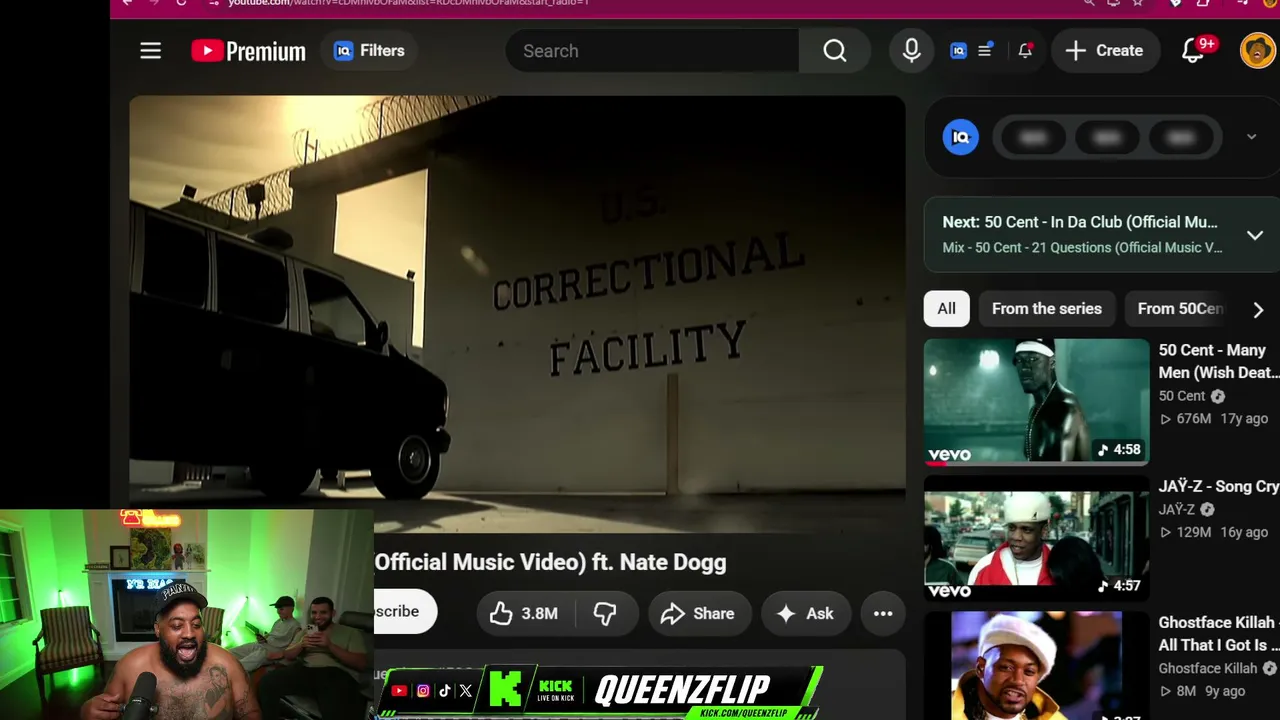Click the Ask button with sparkle

(x=806, y=614)
